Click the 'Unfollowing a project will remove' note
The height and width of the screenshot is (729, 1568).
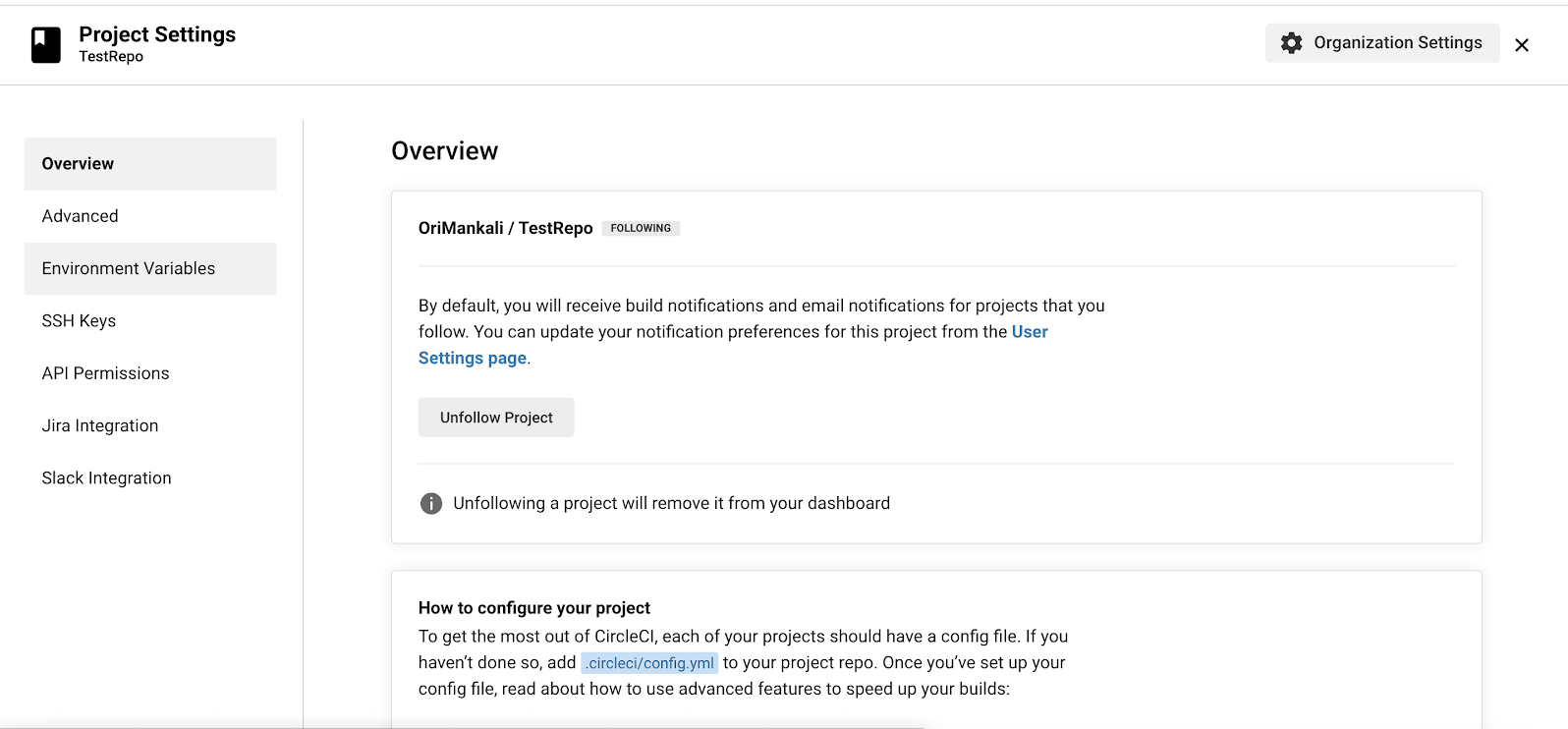[672, 504]
